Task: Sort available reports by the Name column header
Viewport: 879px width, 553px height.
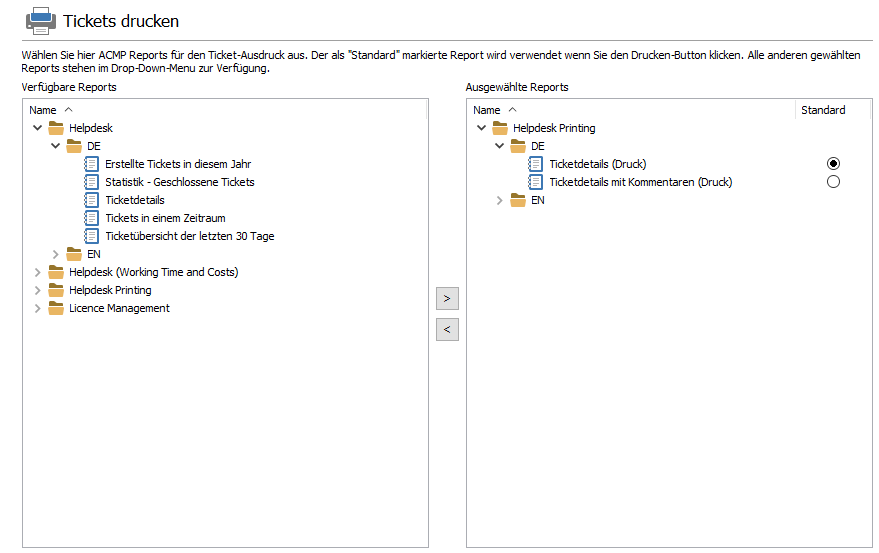Action: [43, 110]
